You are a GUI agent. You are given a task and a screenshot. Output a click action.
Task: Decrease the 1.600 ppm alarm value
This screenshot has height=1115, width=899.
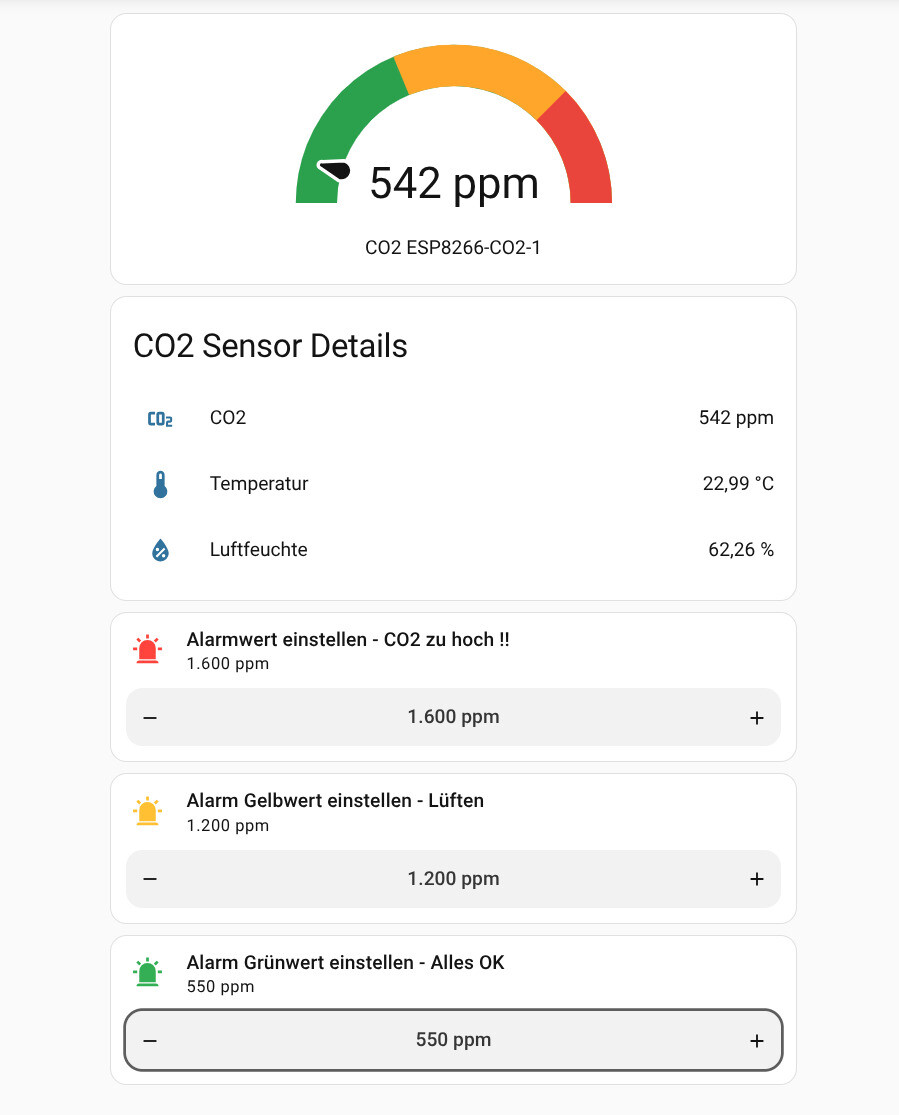point(150,717)
